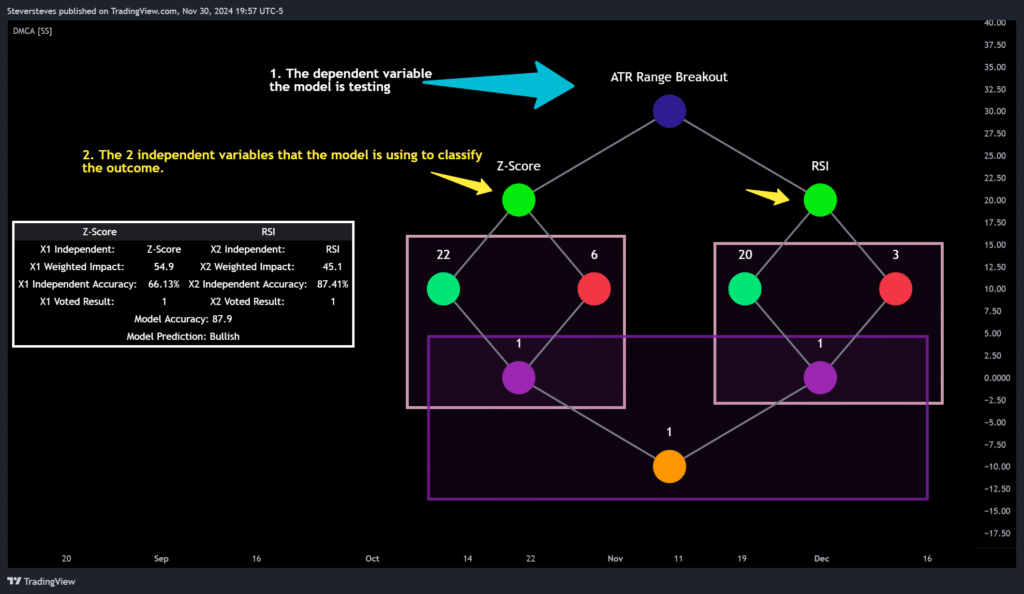Viewport: 1024px width, 594px height.
Task: Click the Dec label on the time axis
Action: point(821,559)
